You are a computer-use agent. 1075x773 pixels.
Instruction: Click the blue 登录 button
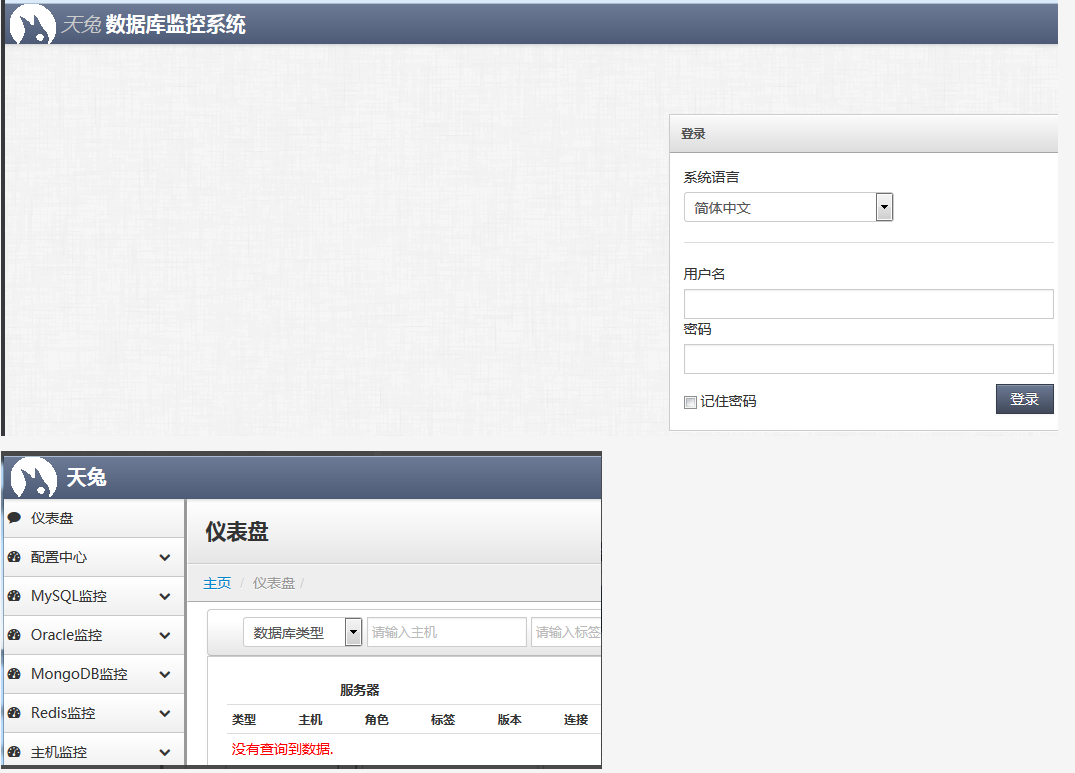(x=1024, y=399)
